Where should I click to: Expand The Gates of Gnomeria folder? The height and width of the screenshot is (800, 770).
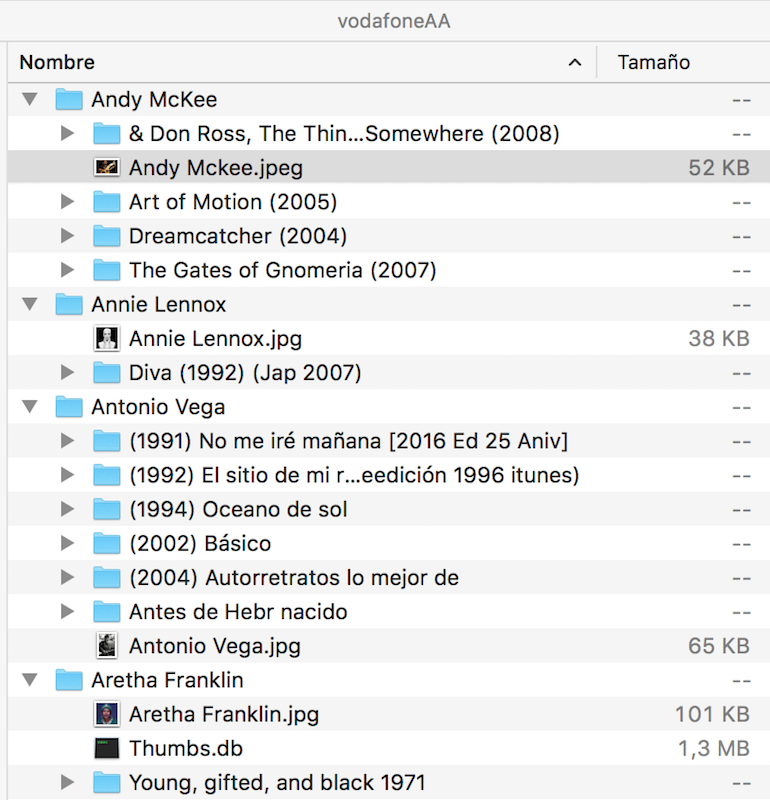pos(67,270)
